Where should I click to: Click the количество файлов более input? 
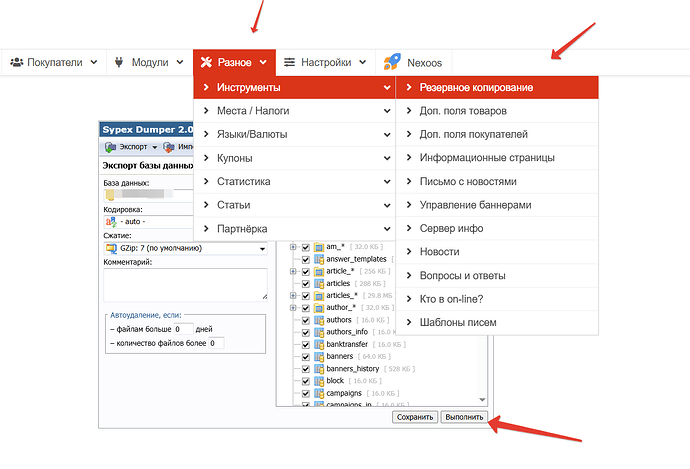click(217, 343)
